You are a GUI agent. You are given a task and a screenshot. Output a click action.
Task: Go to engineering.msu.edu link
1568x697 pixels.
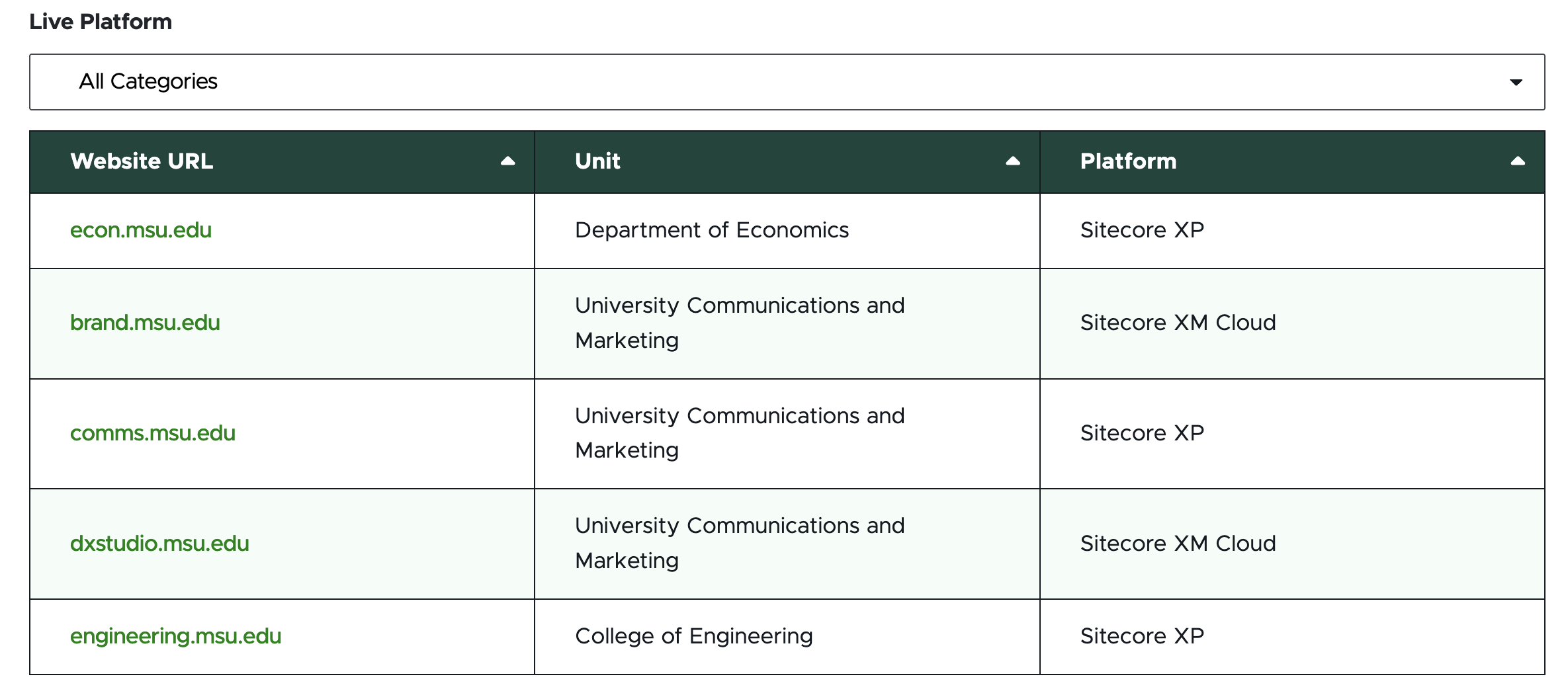(175, 636)
